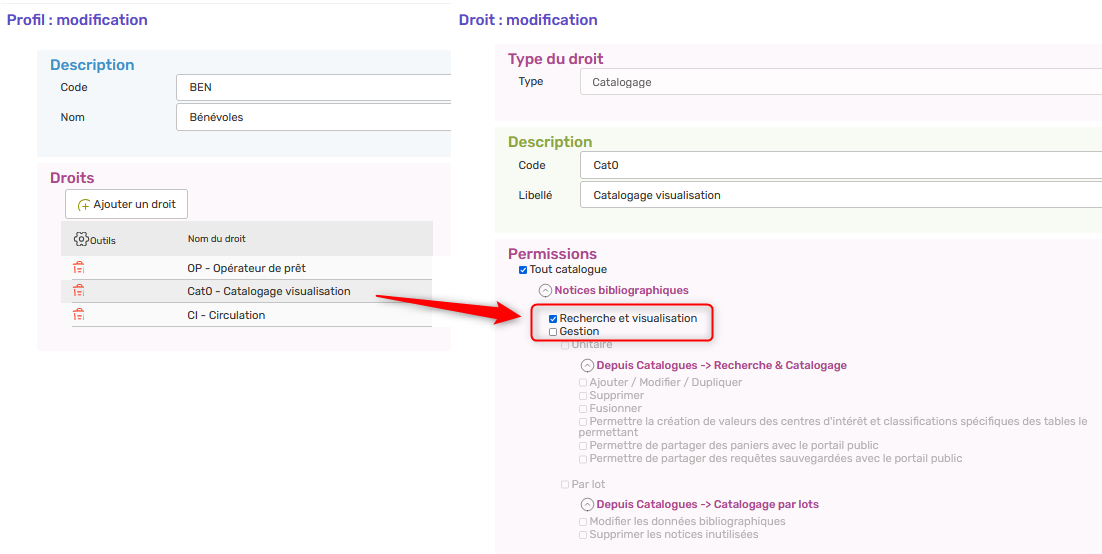This screenshot has height=554, width=1102.
Task: Collapse Depuis Catalogues Recherche & Catalogage group
Action: (x=587, y=366)
